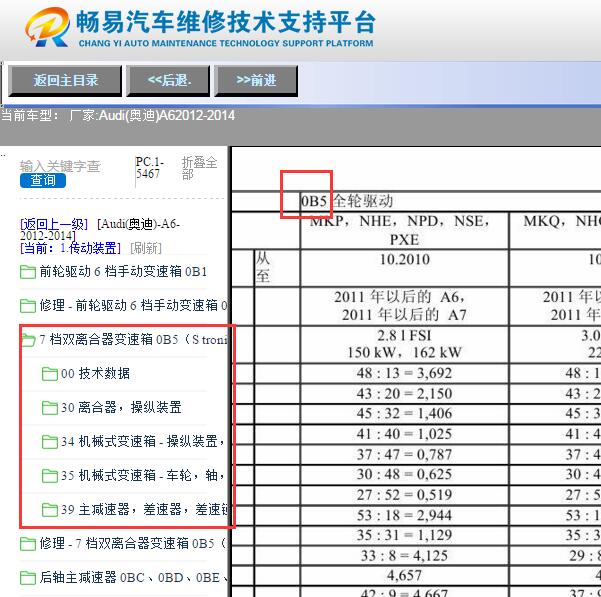
Task: Click the 4,657 value cell
Action: [x=404, y=575]
